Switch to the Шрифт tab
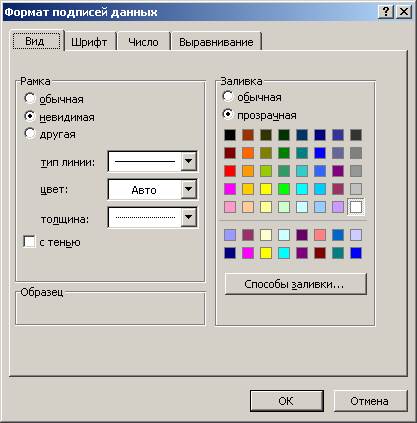 pyautogui.click(x=89, y=42)
